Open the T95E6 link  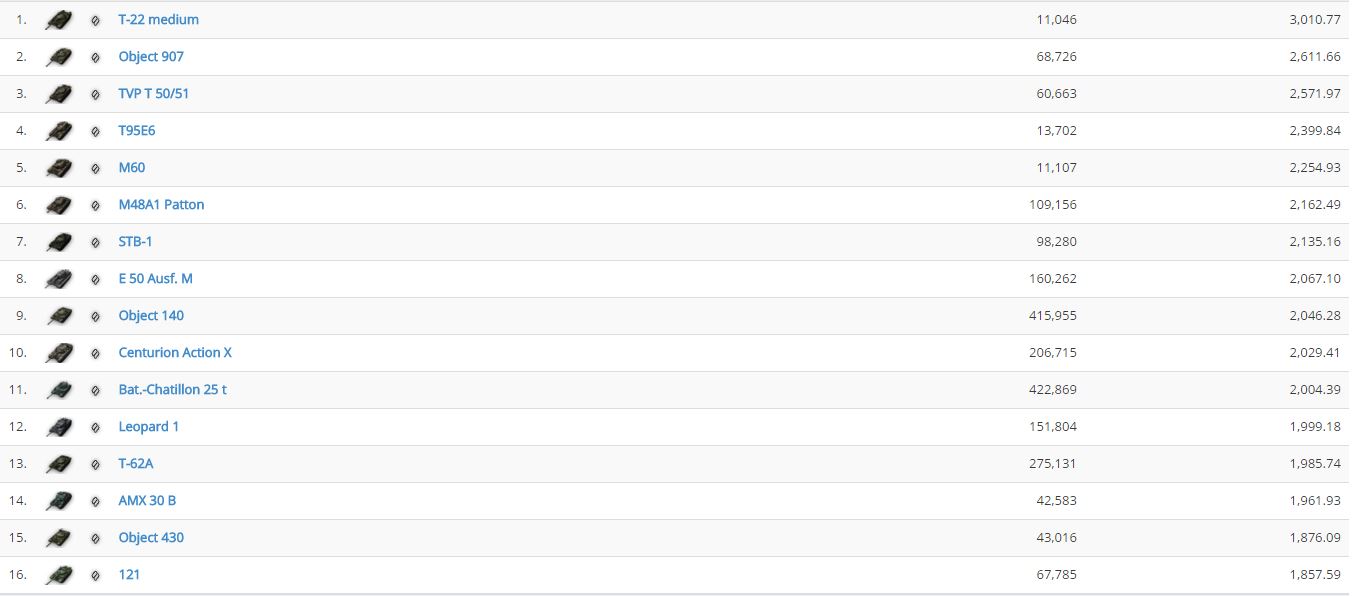pos(137,131)
